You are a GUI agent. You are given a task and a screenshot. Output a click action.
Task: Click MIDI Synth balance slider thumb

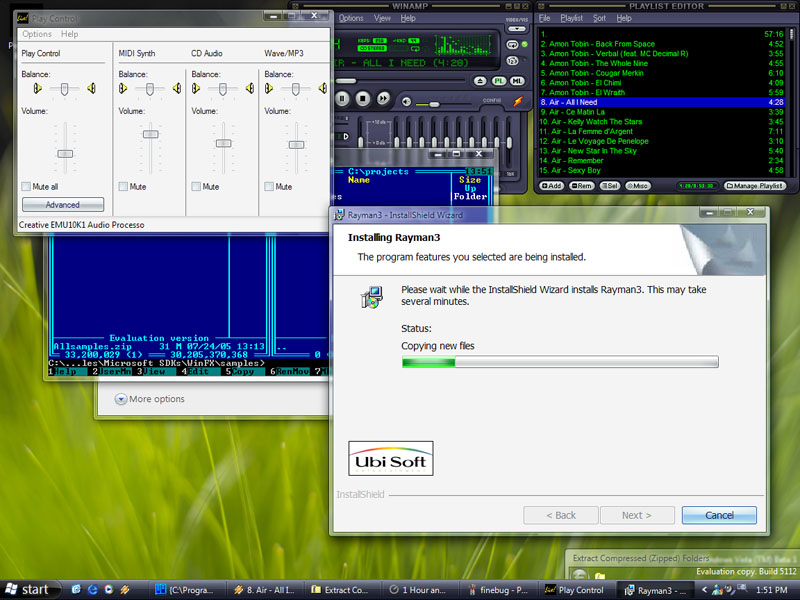[x=149, y=89]
